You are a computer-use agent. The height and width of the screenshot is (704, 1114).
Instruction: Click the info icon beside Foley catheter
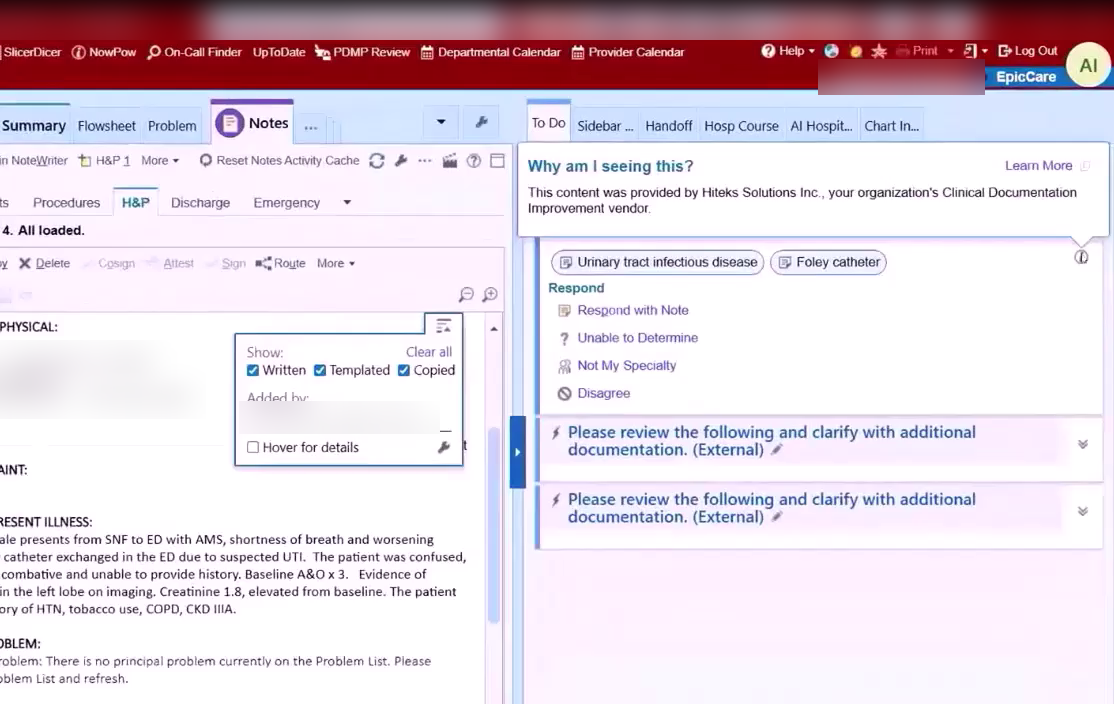[x=1081, y=257]
